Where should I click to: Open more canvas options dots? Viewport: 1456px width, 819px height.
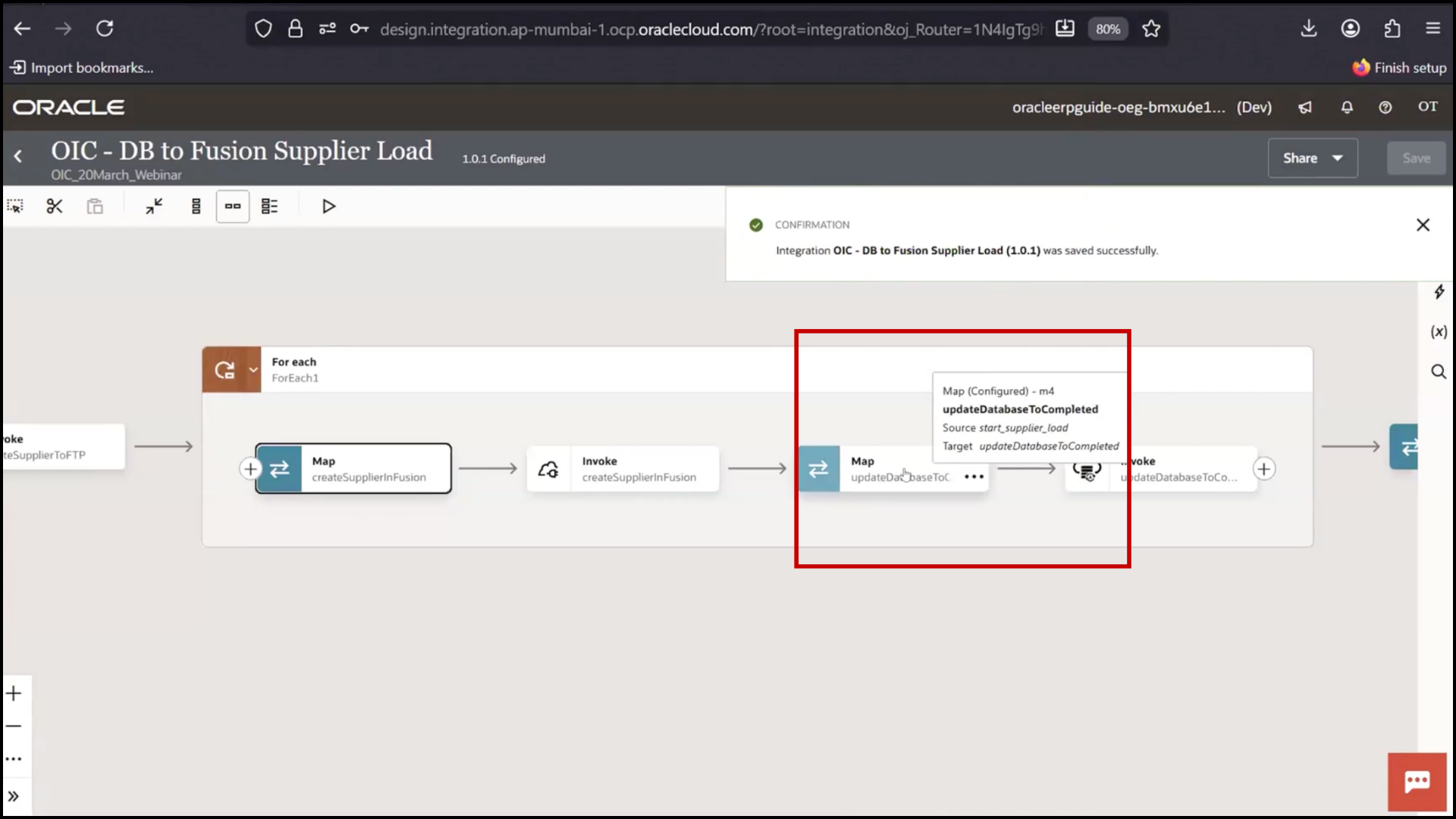pyautogui.click(x=14, y=759)
